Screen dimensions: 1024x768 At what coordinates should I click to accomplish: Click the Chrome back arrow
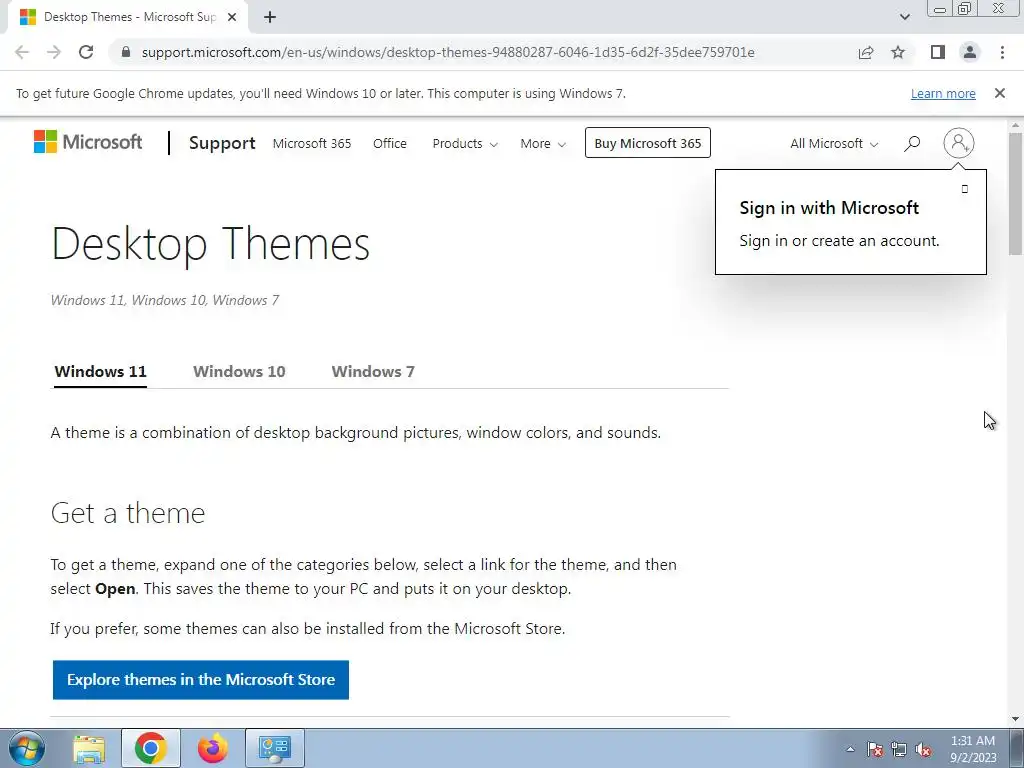pos(22,52)
